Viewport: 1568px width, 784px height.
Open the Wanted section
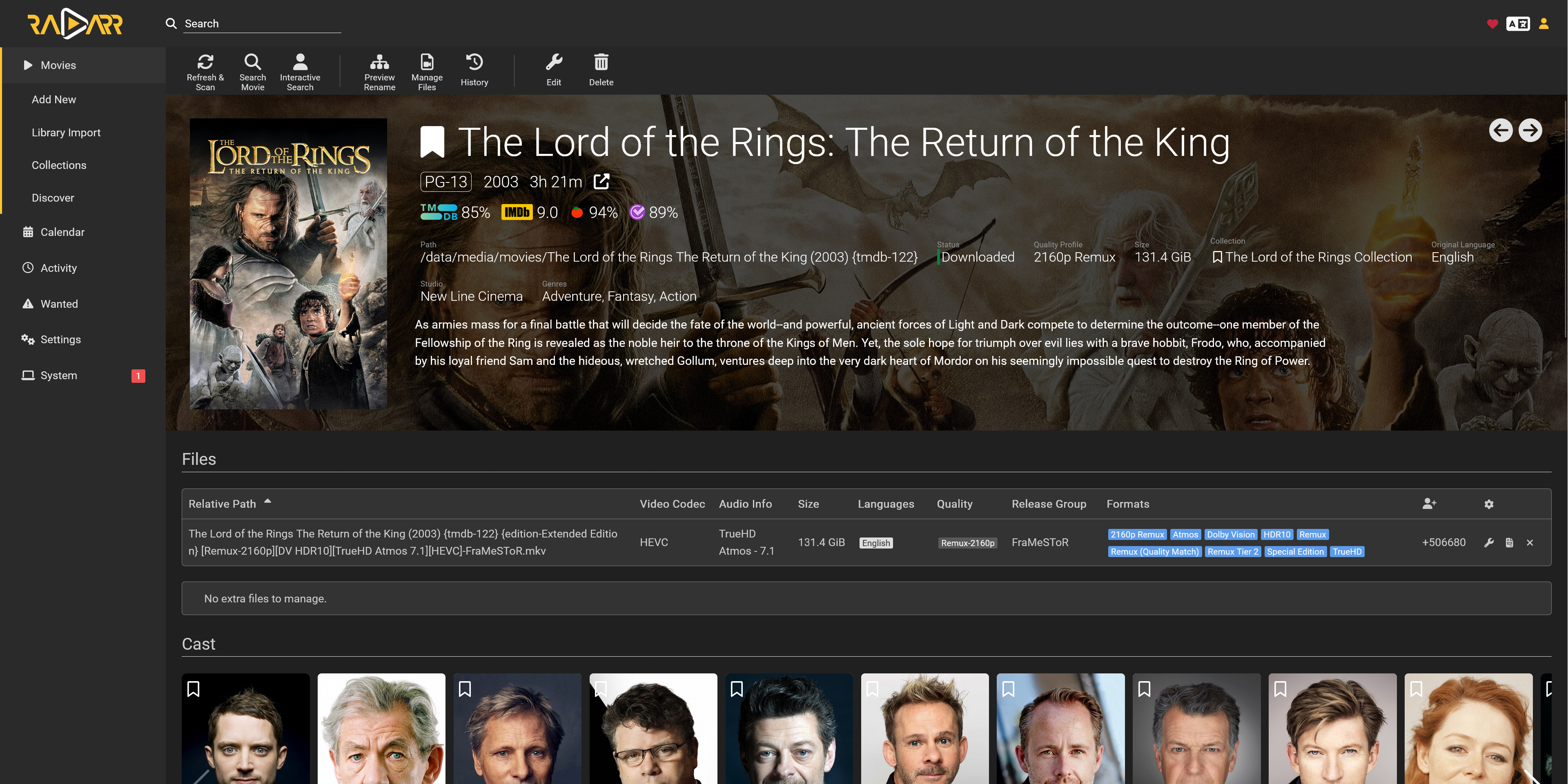coord(83,304)
